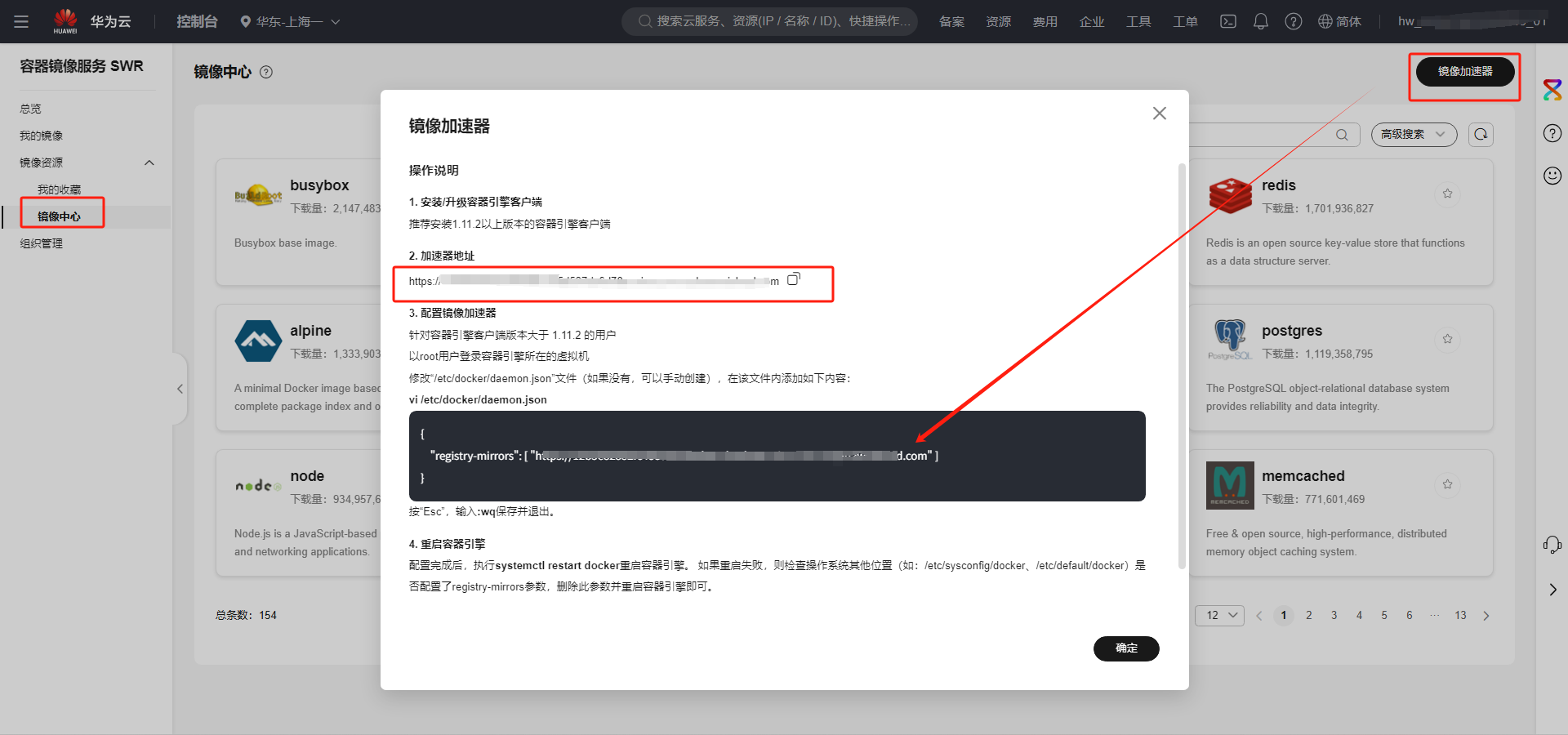
Task: Open the memcached image title
Action: pos(1303,476)
